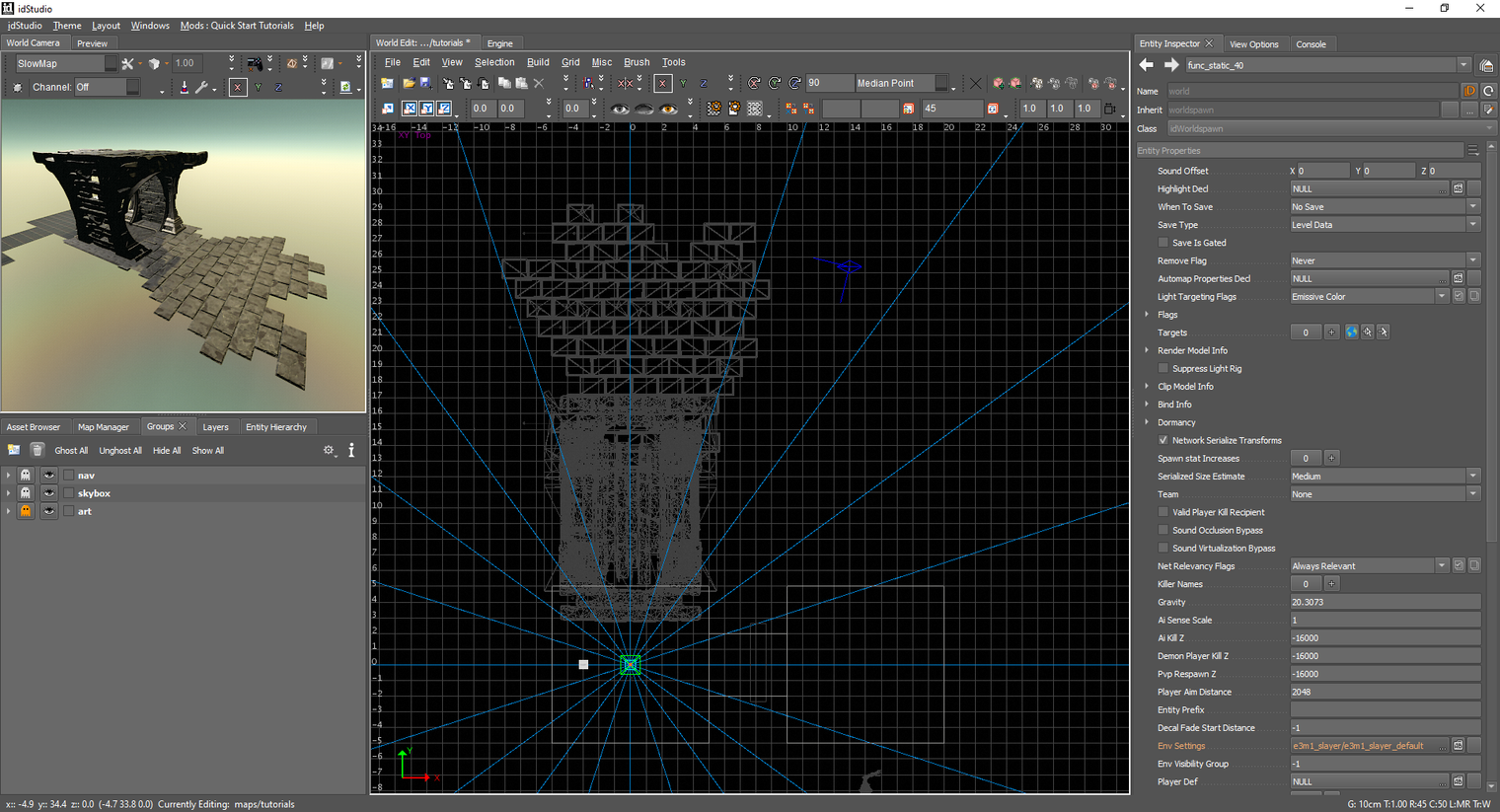Viewport: 1500px width, 812px height.
Task: Click the open eye visibility icon in toolbar
Action: [620, 109]
